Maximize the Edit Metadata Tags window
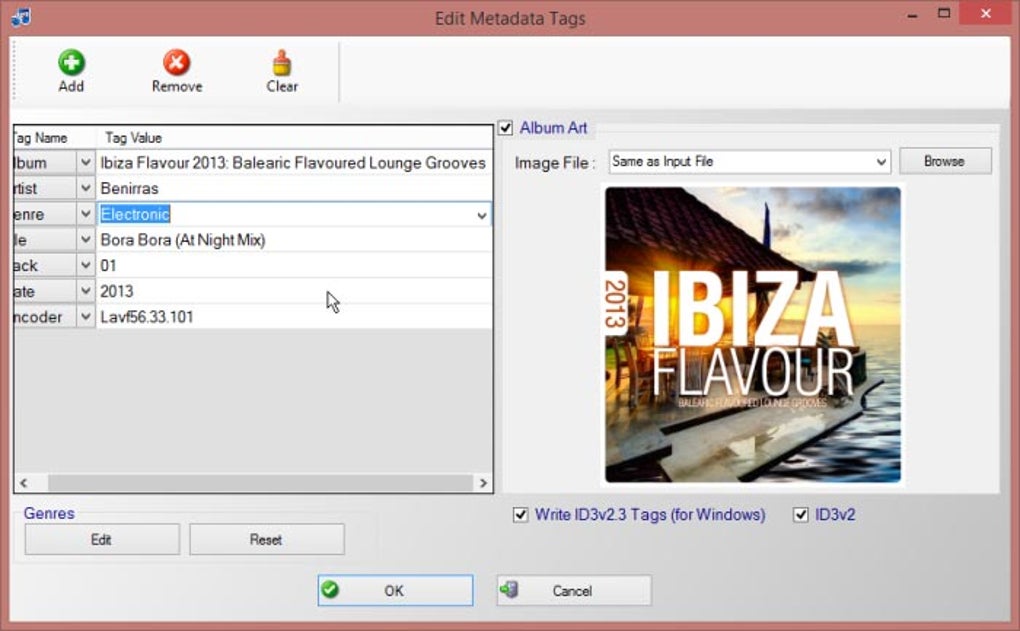This screenshot has width=1020, height=631. 944,14
